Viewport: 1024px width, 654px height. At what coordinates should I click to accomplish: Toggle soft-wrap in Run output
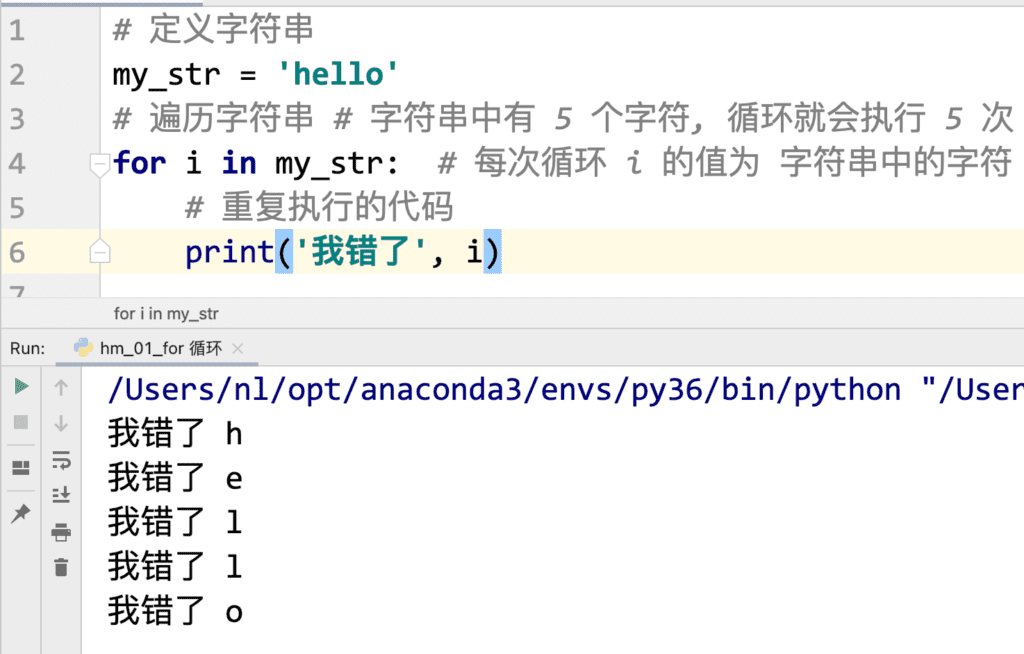pos(61,460)
